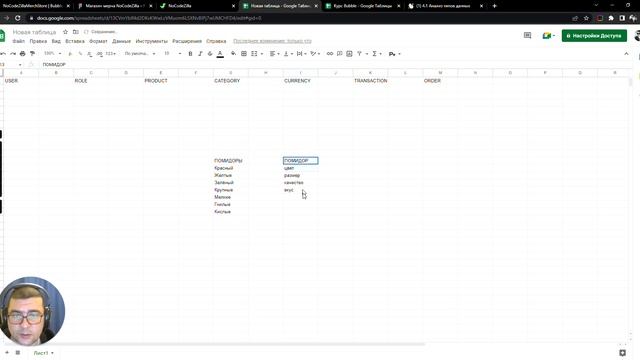The image size is (640, 360).
Task: Collapse the toolbar with chevron up
Action: 627,53
